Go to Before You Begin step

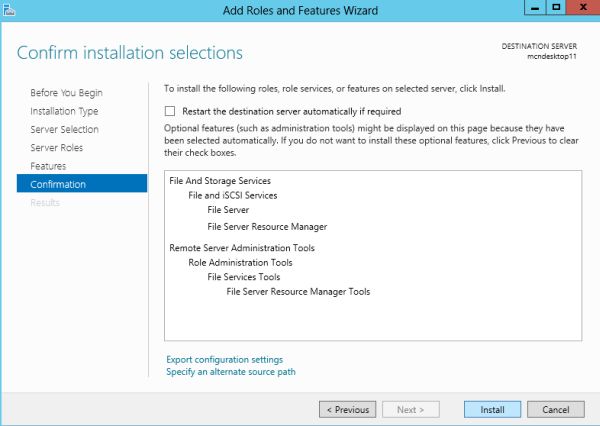(66, 93)
